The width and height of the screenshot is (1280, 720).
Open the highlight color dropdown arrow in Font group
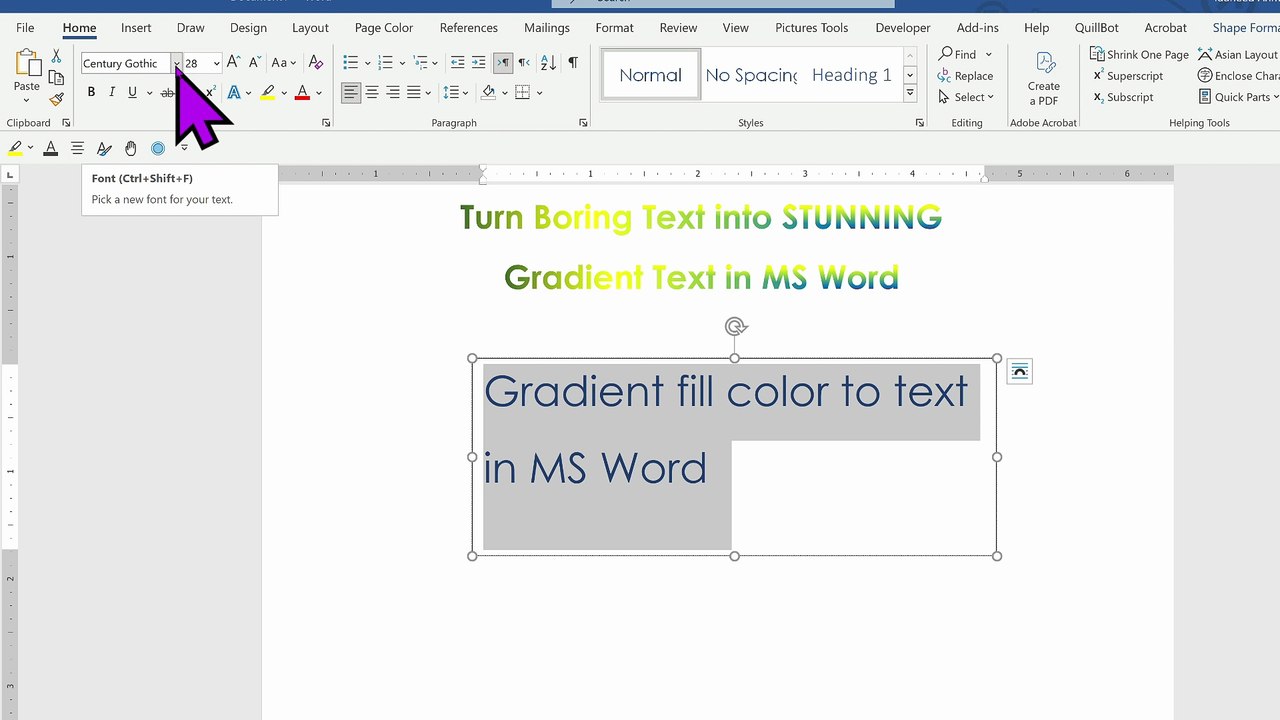tap(284, 93)
